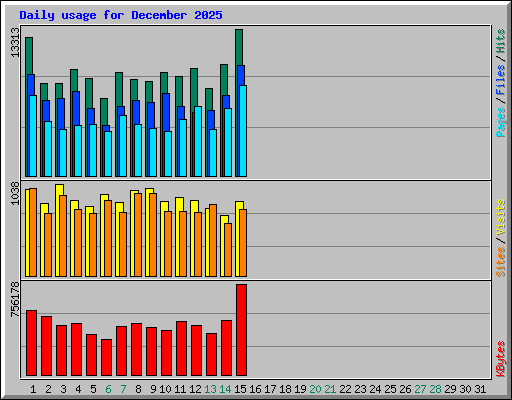
Task: Click the 13313 axis value label
Action: point(15,42)
